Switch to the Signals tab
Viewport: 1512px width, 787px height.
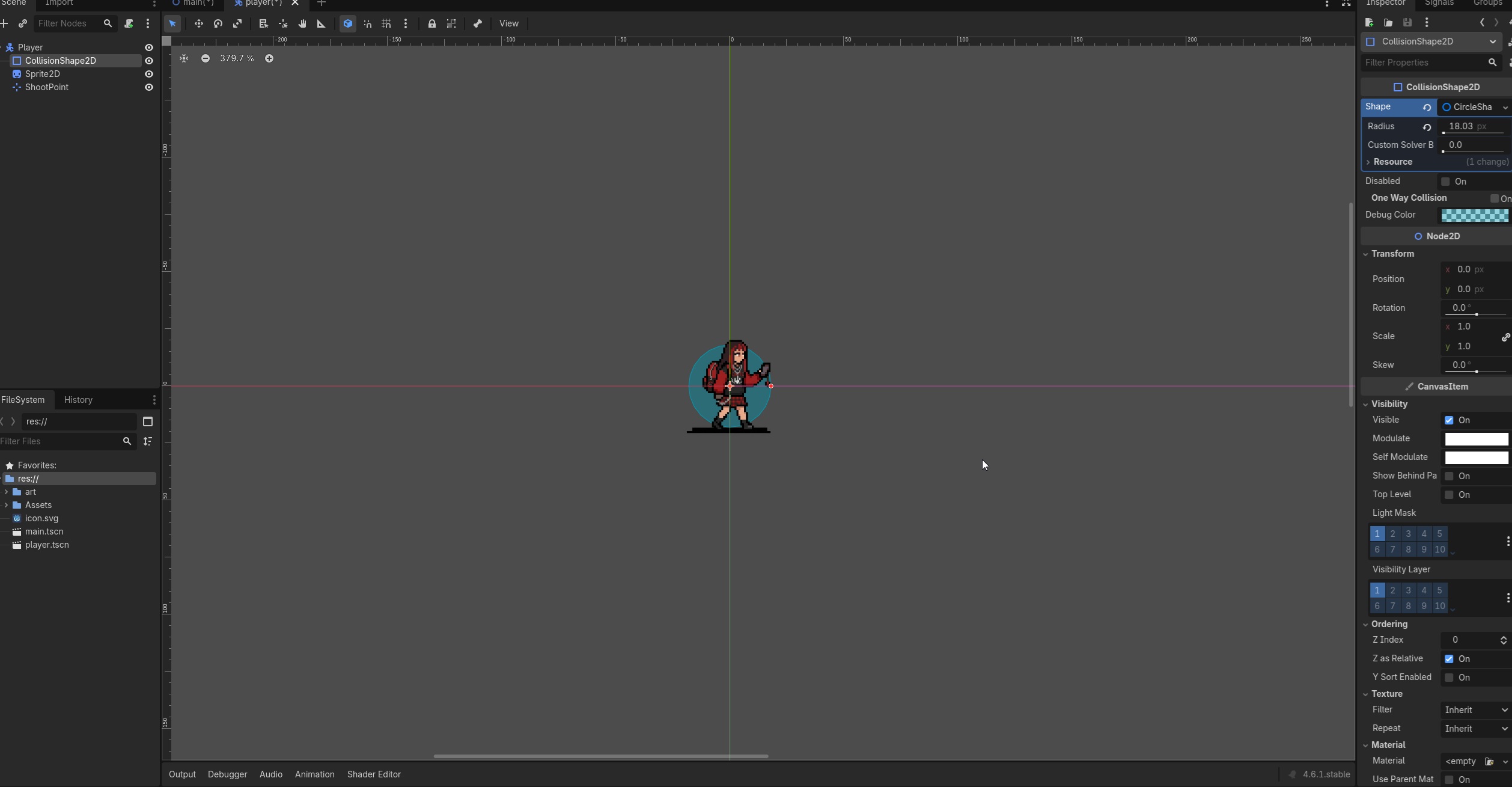(x=1439, y=4)
